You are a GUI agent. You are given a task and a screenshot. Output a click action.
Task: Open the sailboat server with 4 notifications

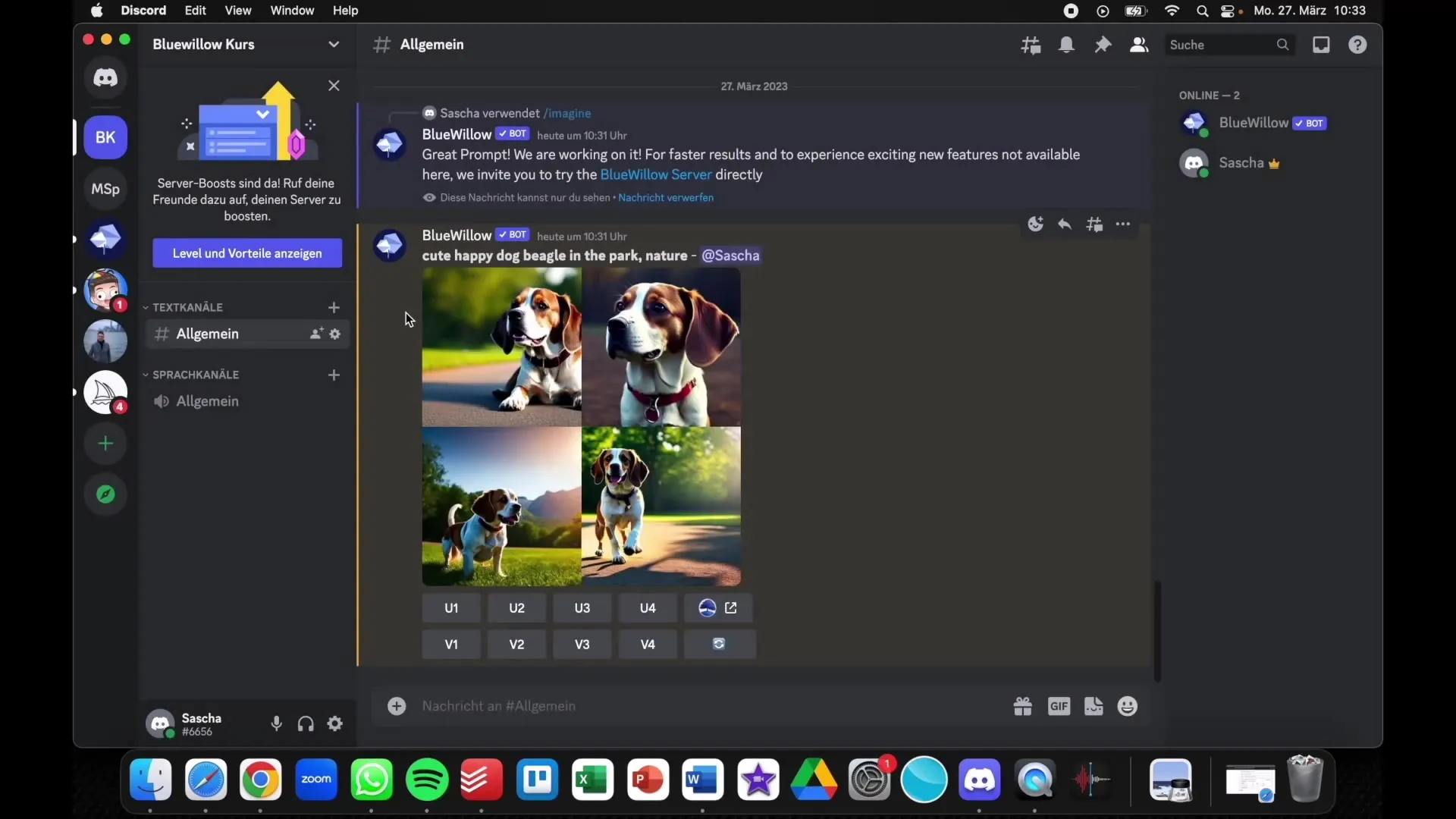point(105,392)
